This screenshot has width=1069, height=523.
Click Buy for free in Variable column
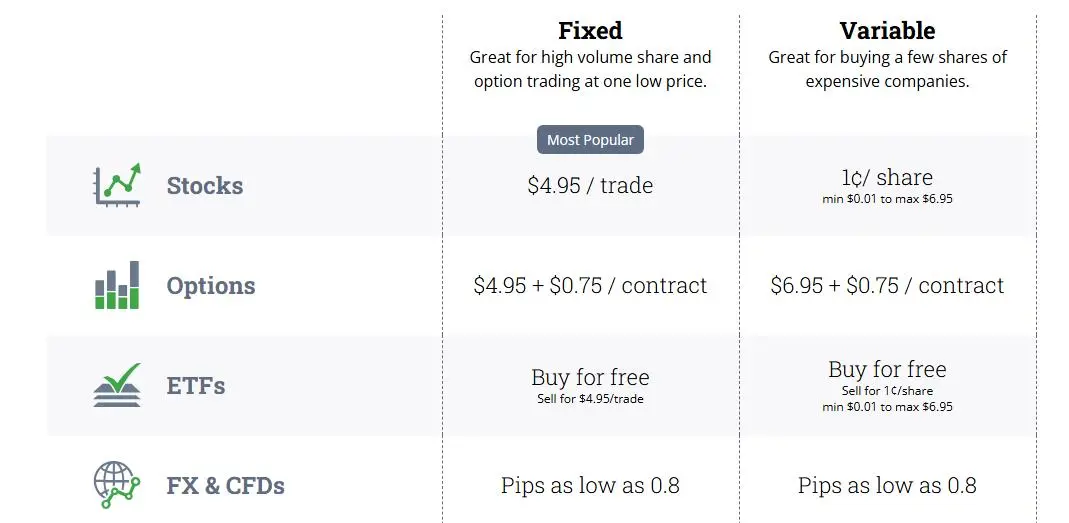(x=887, y=369)
